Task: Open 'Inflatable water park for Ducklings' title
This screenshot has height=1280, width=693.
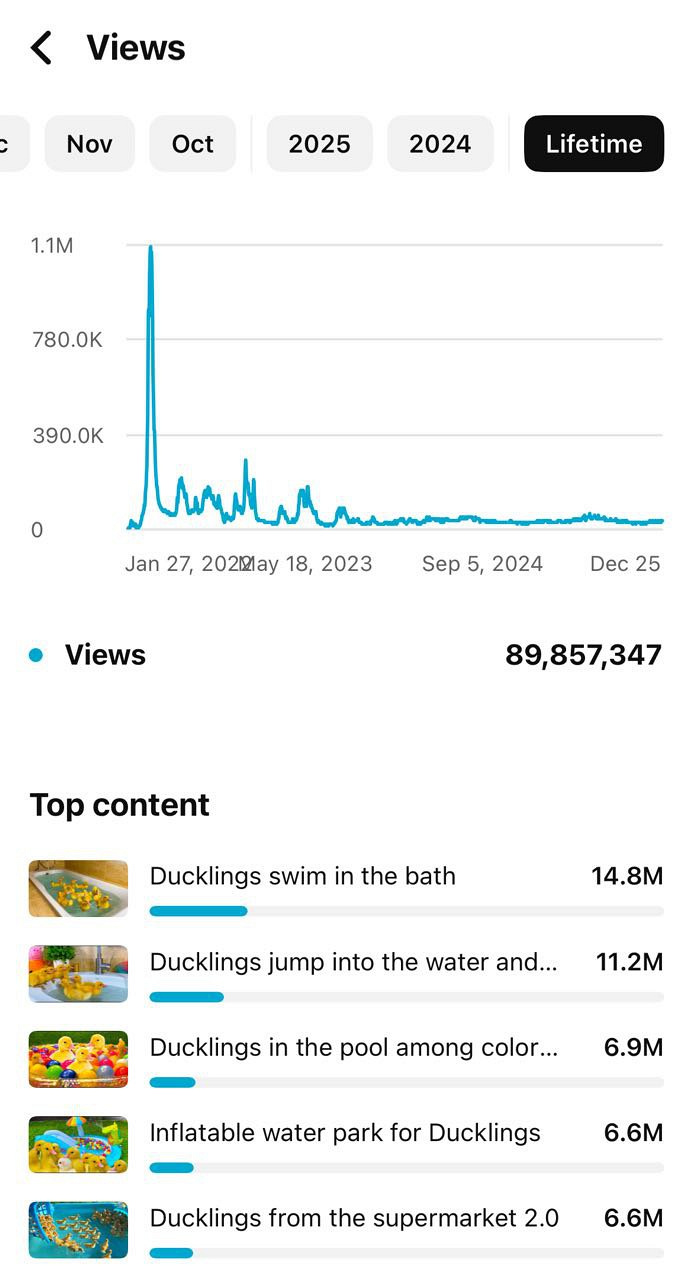Action: [345, 1132]
